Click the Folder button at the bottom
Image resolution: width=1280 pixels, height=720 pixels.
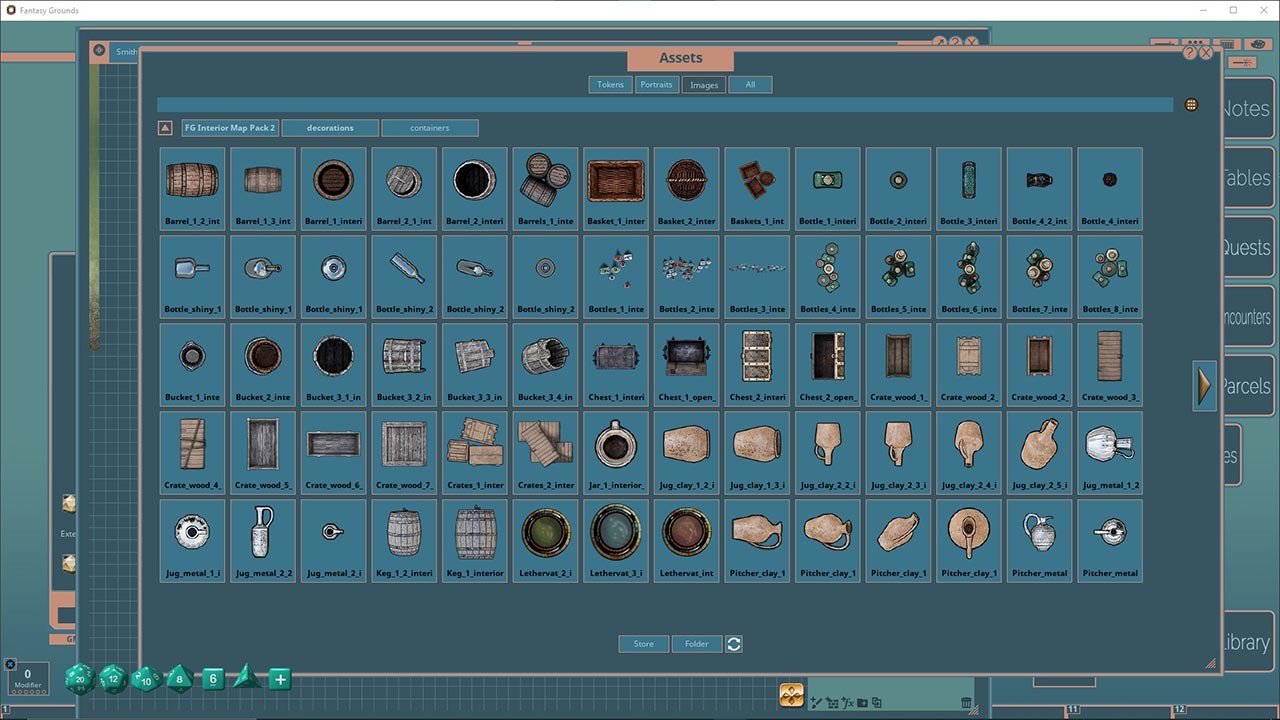coord(697,643)
